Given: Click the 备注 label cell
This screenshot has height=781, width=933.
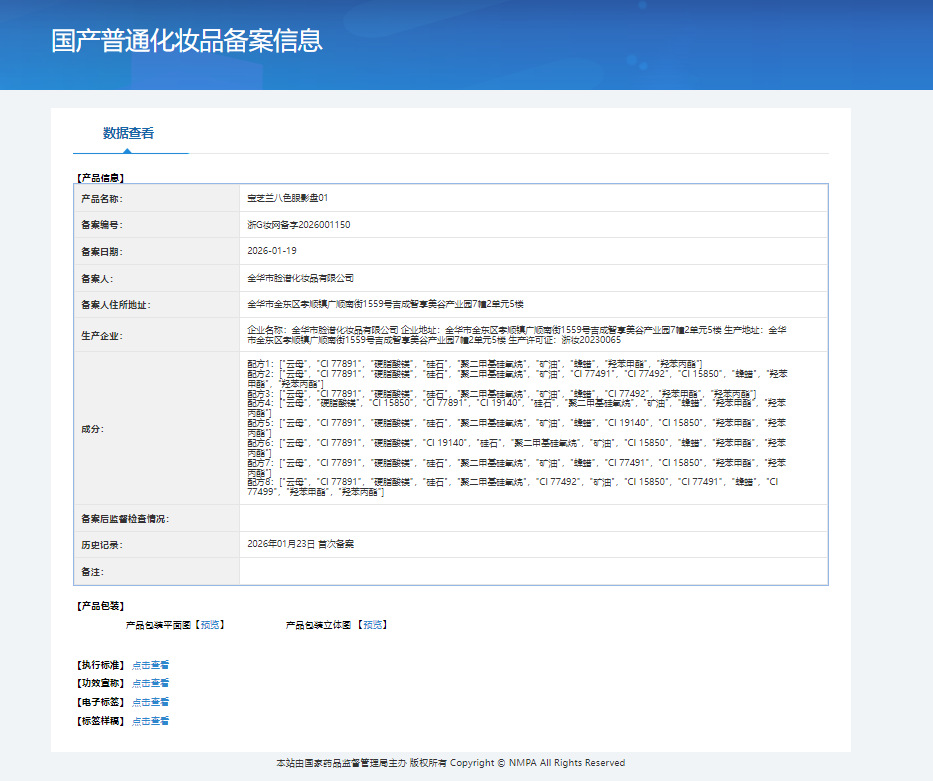Looking at the screenshot, I should [x=156, y=572].
